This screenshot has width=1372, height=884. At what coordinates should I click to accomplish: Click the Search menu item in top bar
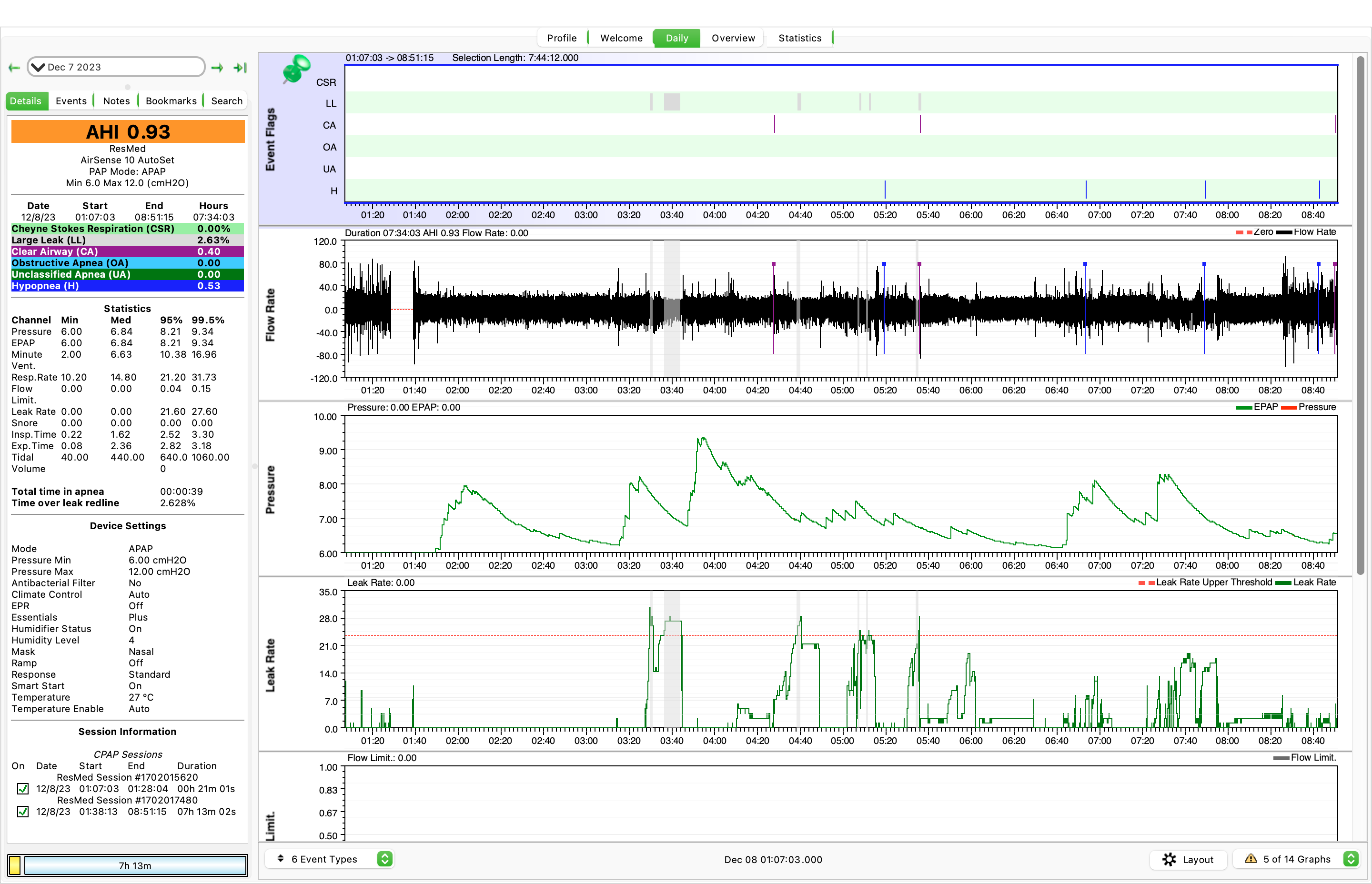coord(225,100)
